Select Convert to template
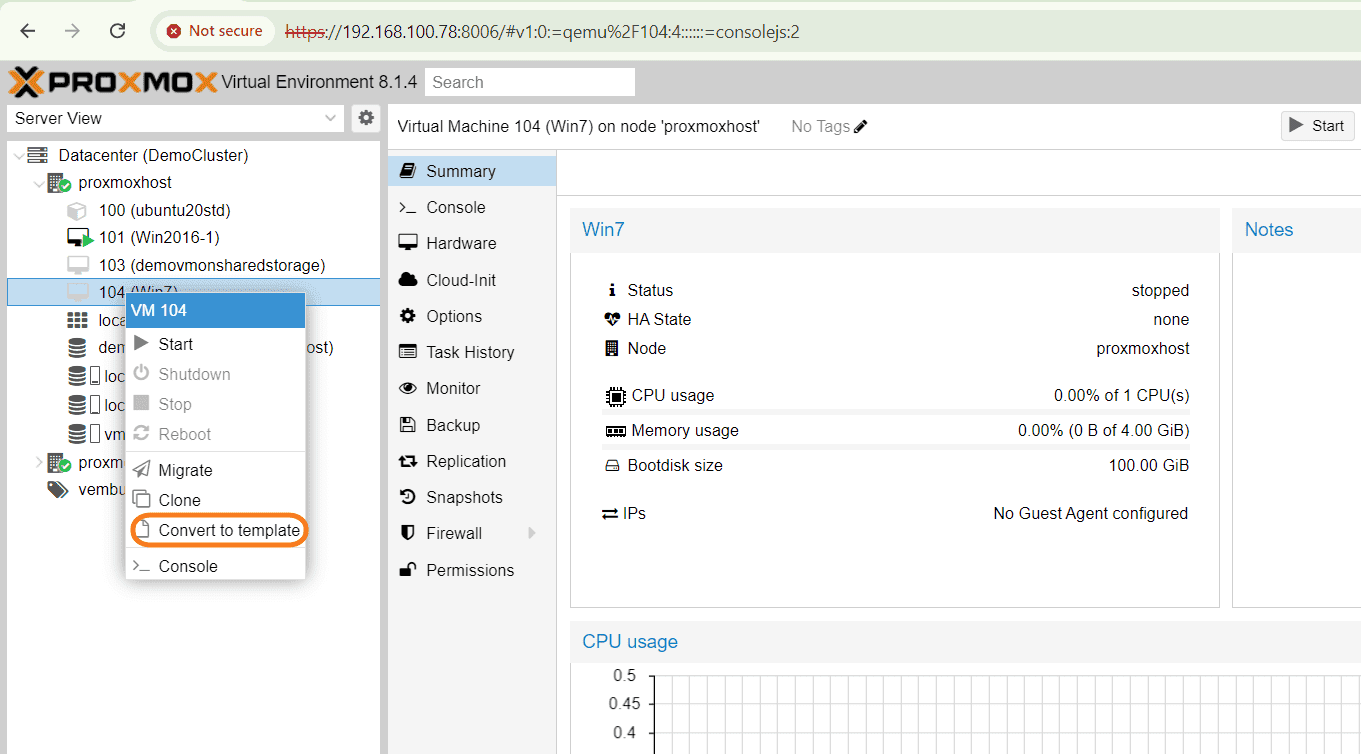Viewport: 1361px width, 754px height. pos(216,530)
